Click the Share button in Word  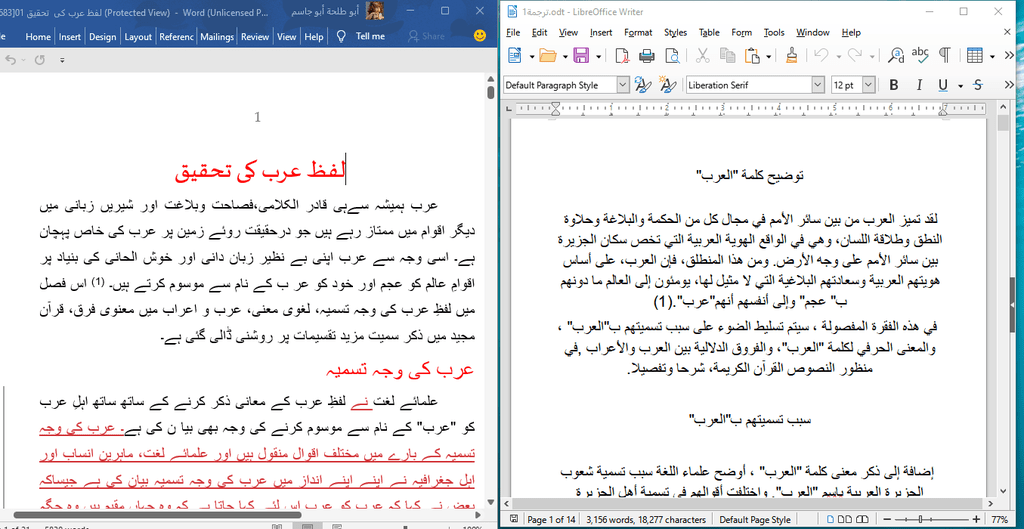[x=426, y=37]
